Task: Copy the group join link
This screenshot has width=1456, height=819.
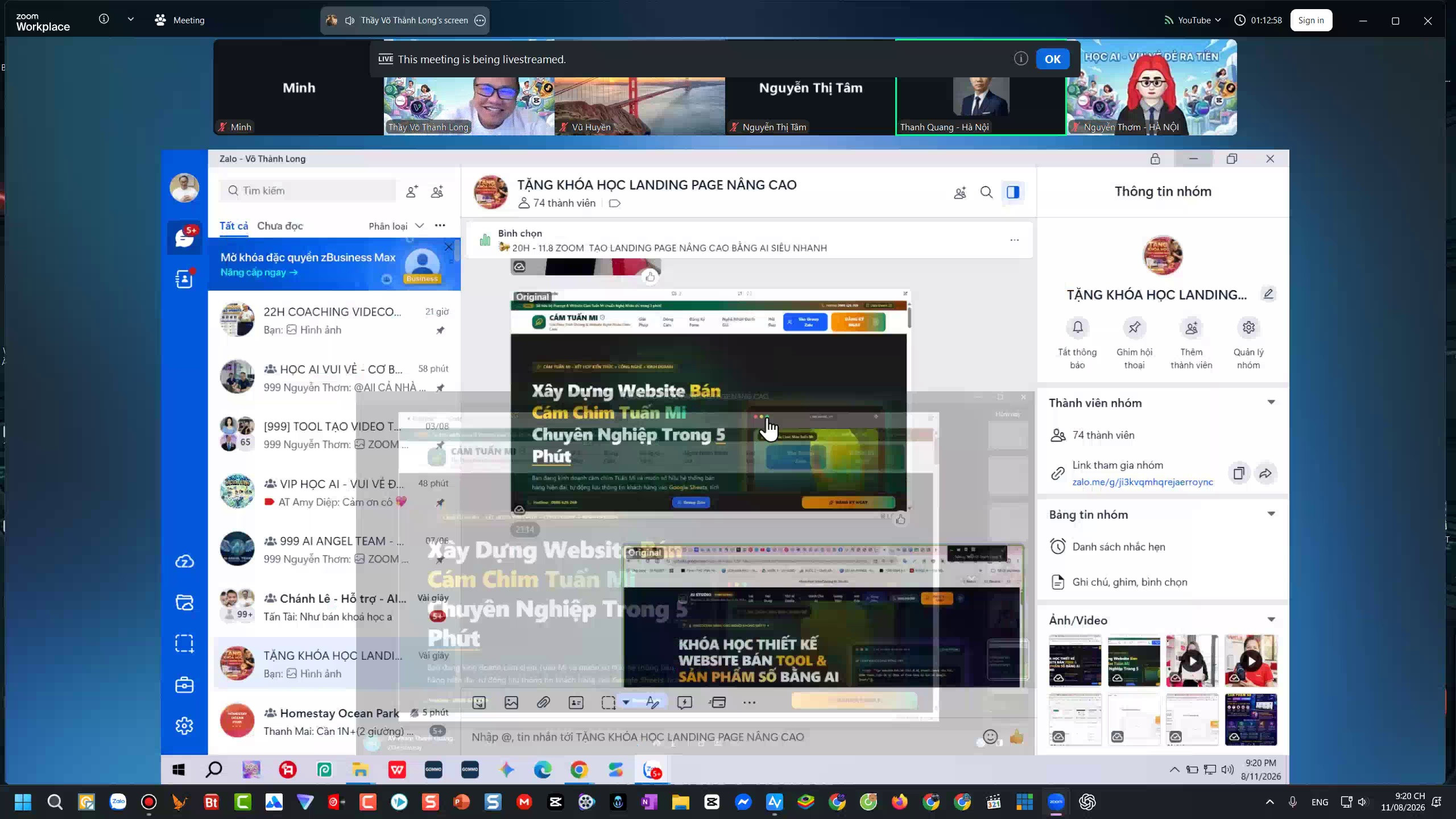Action: (1239, 473)
